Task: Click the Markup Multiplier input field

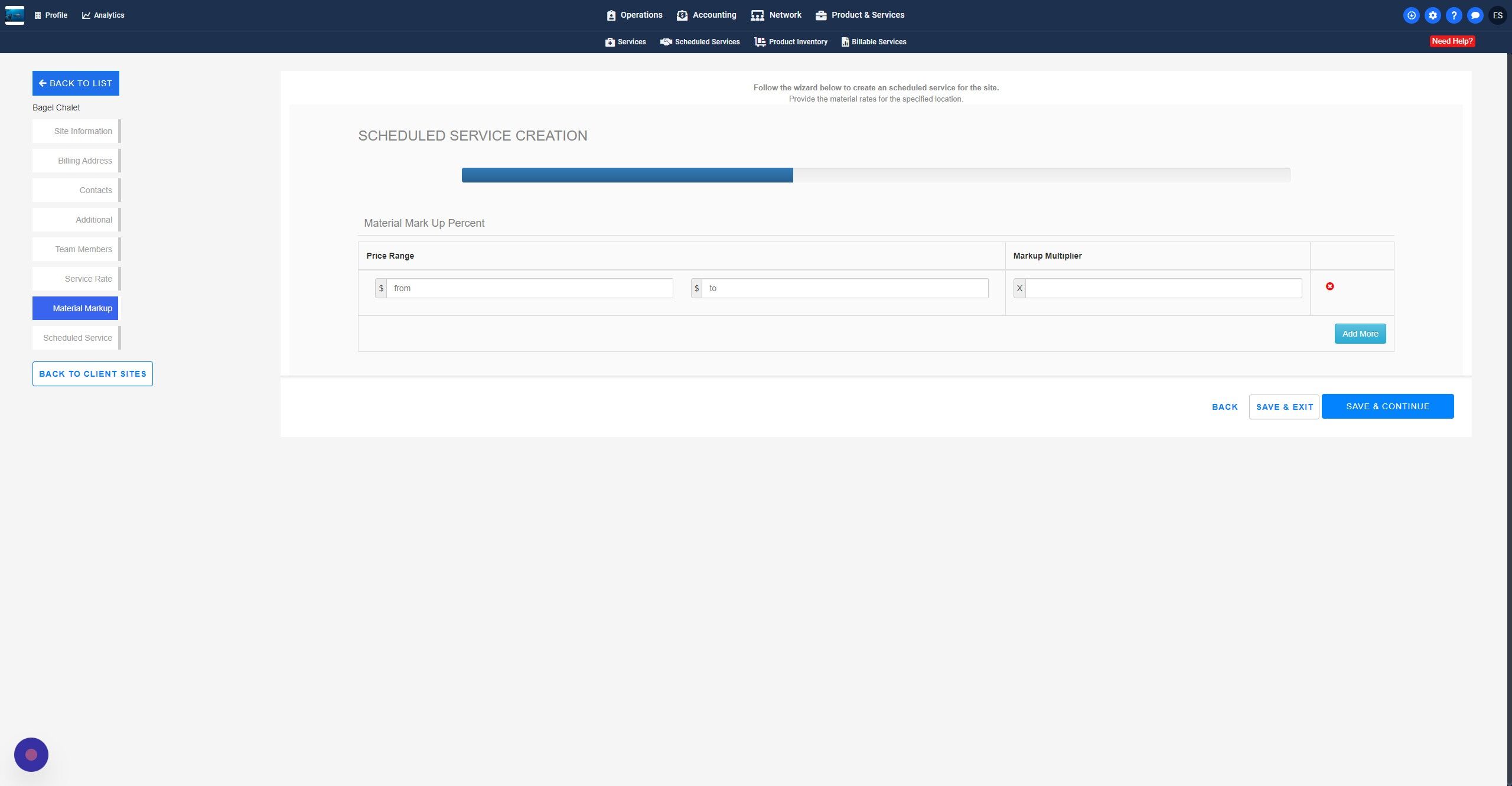Action: (x=1163, y=288)
